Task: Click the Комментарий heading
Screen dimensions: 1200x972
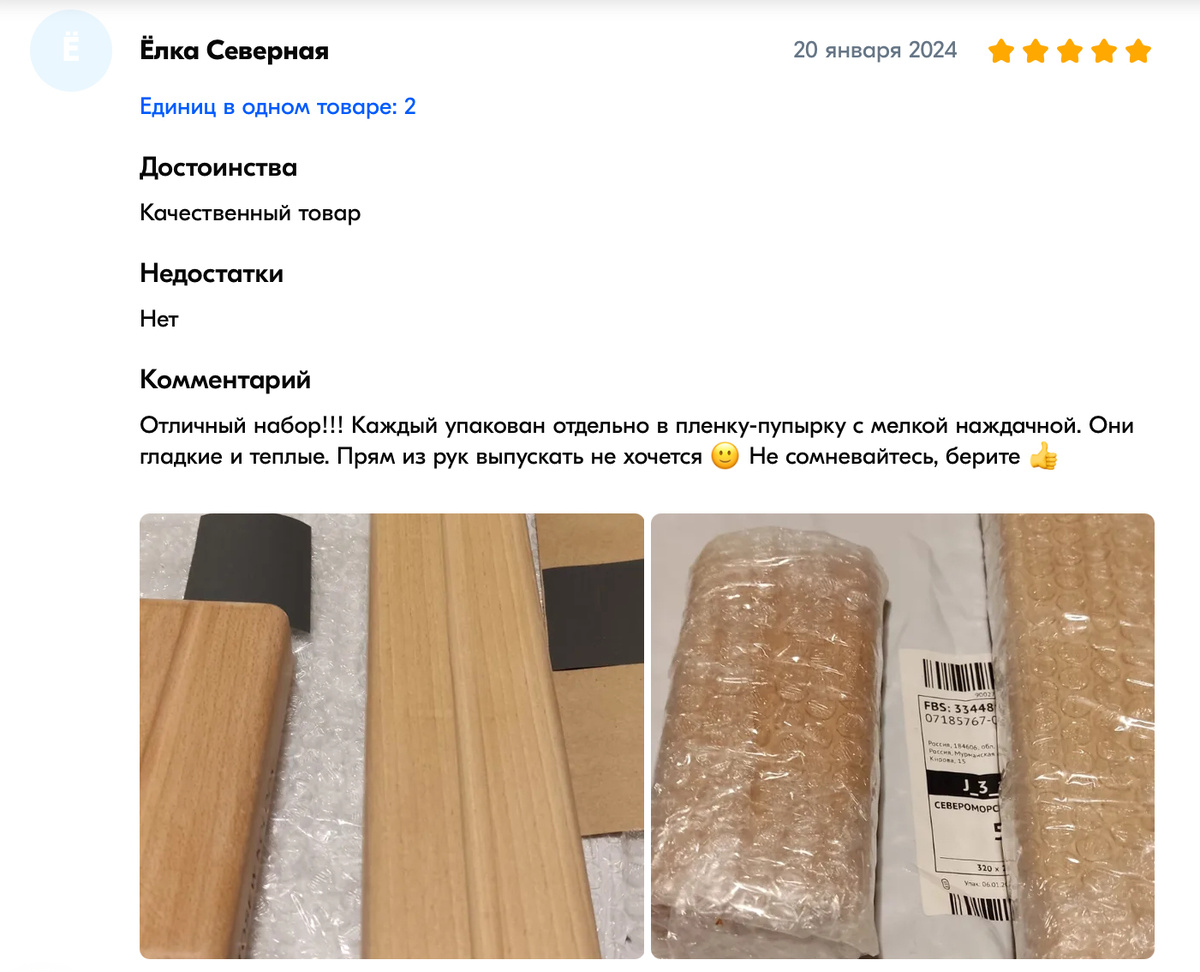Action: point(225,380)
